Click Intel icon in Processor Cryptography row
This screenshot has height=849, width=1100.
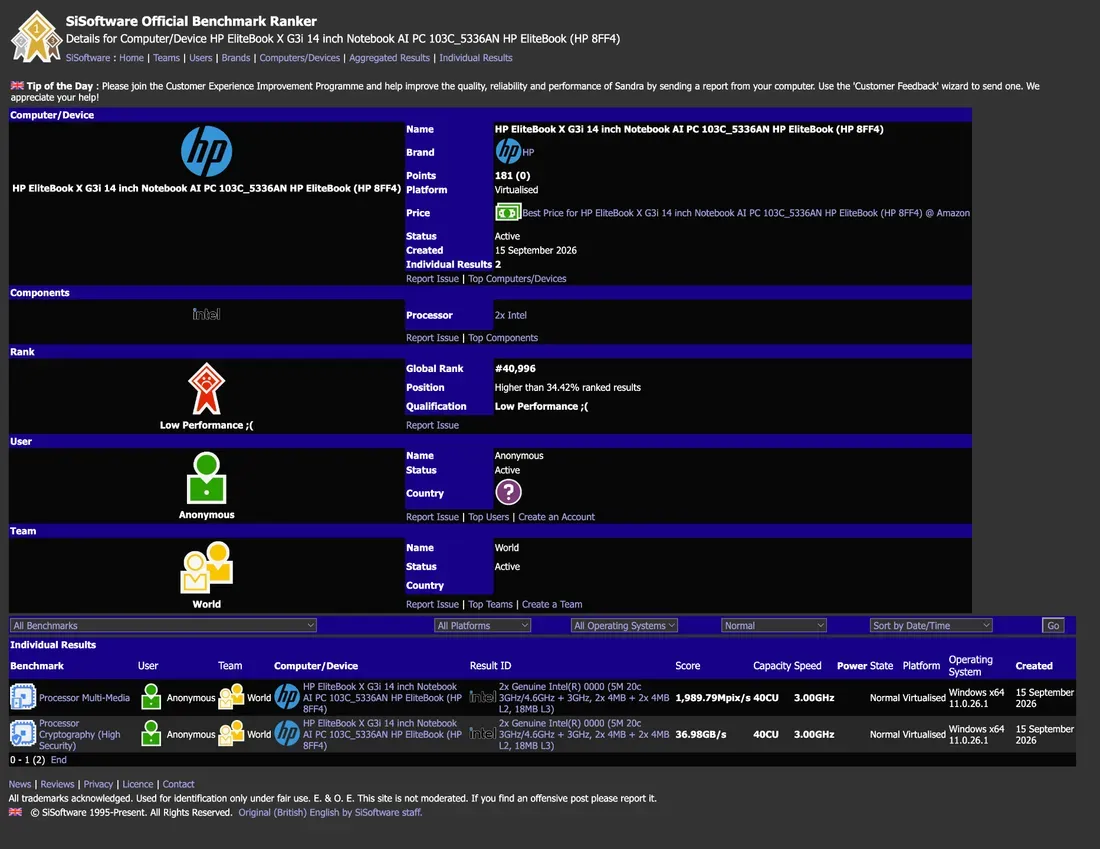pyautogui.click(x=483, y=733)
